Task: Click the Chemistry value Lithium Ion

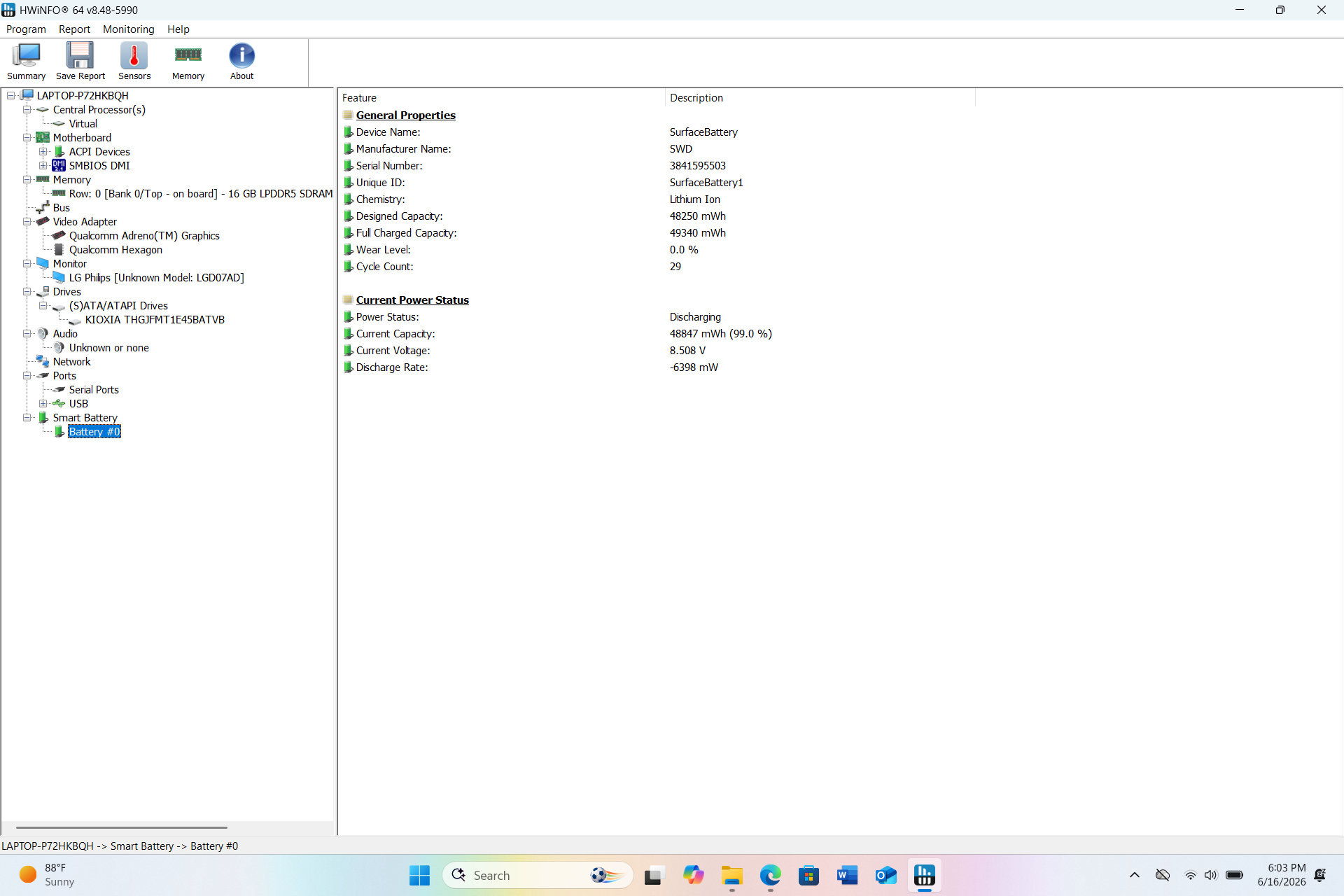Action: 694,199
